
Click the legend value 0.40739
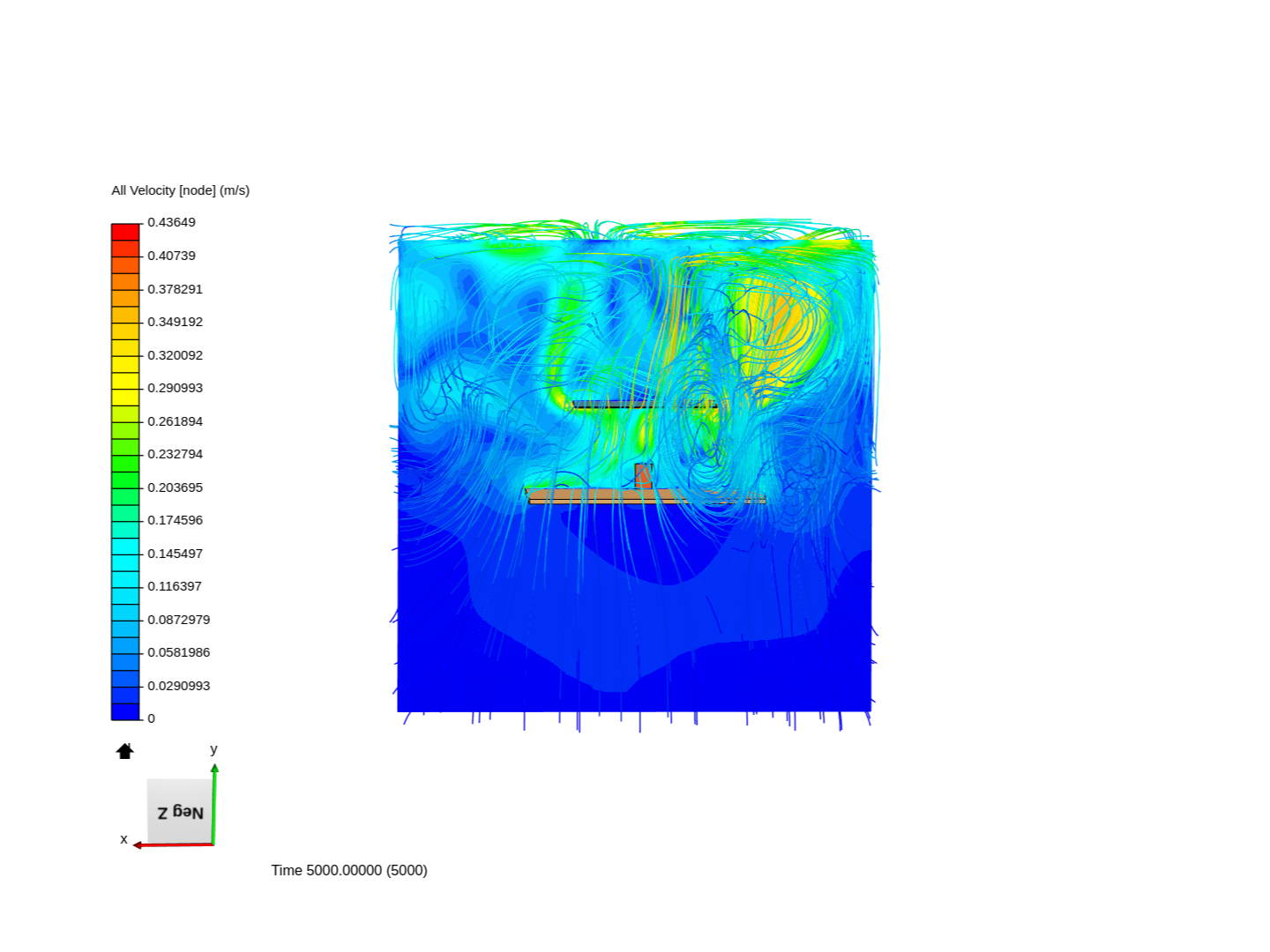(x=172, y=256)
